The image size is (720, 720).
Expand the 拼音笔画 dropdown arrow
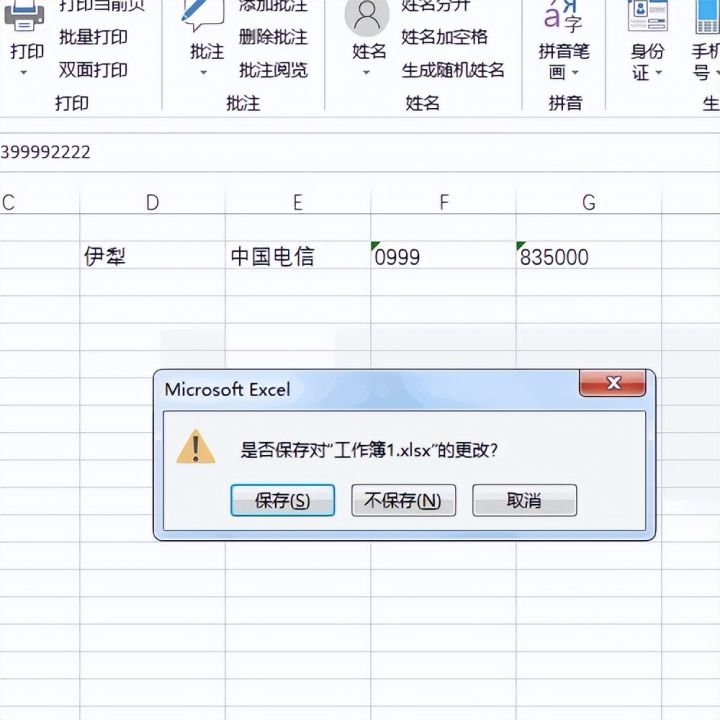pyautogui.click(x=575, y=73)
